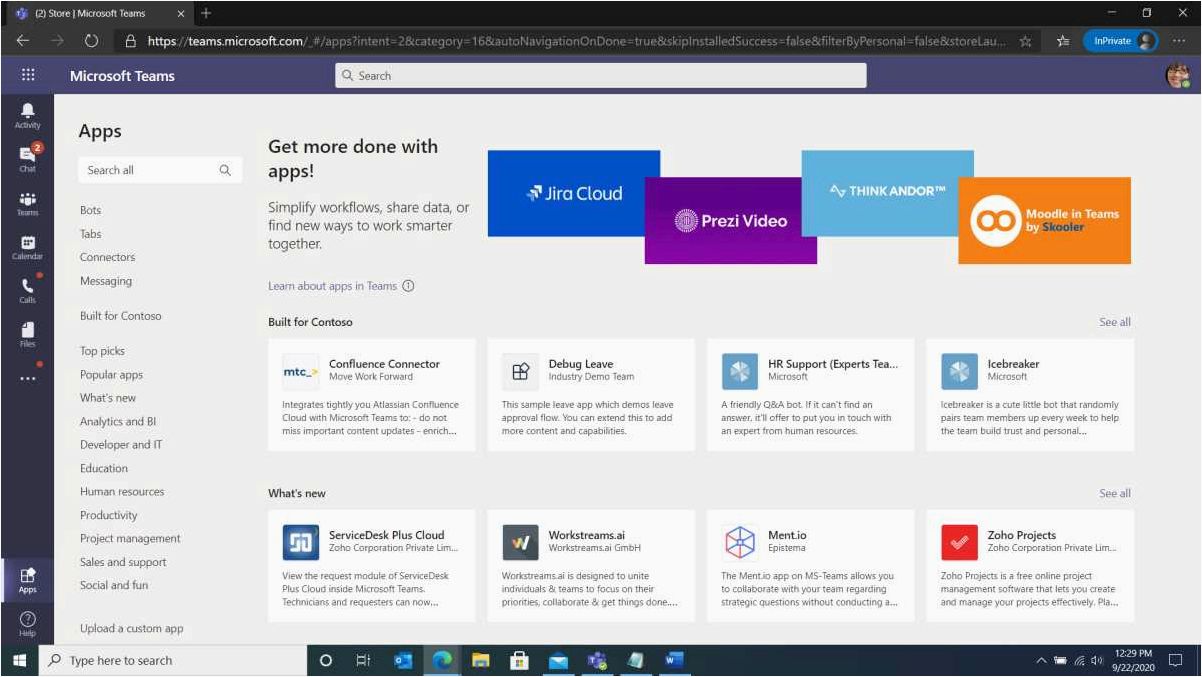Click Upload a custom app
1202x677 pixels.
[x=132, y=629]
